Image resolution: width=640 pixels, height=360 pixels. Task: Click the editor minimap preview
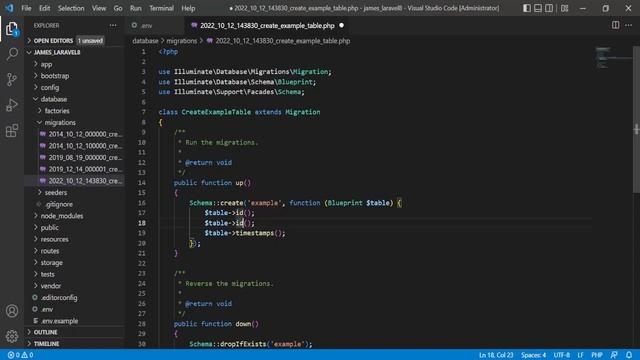[612, 58]
